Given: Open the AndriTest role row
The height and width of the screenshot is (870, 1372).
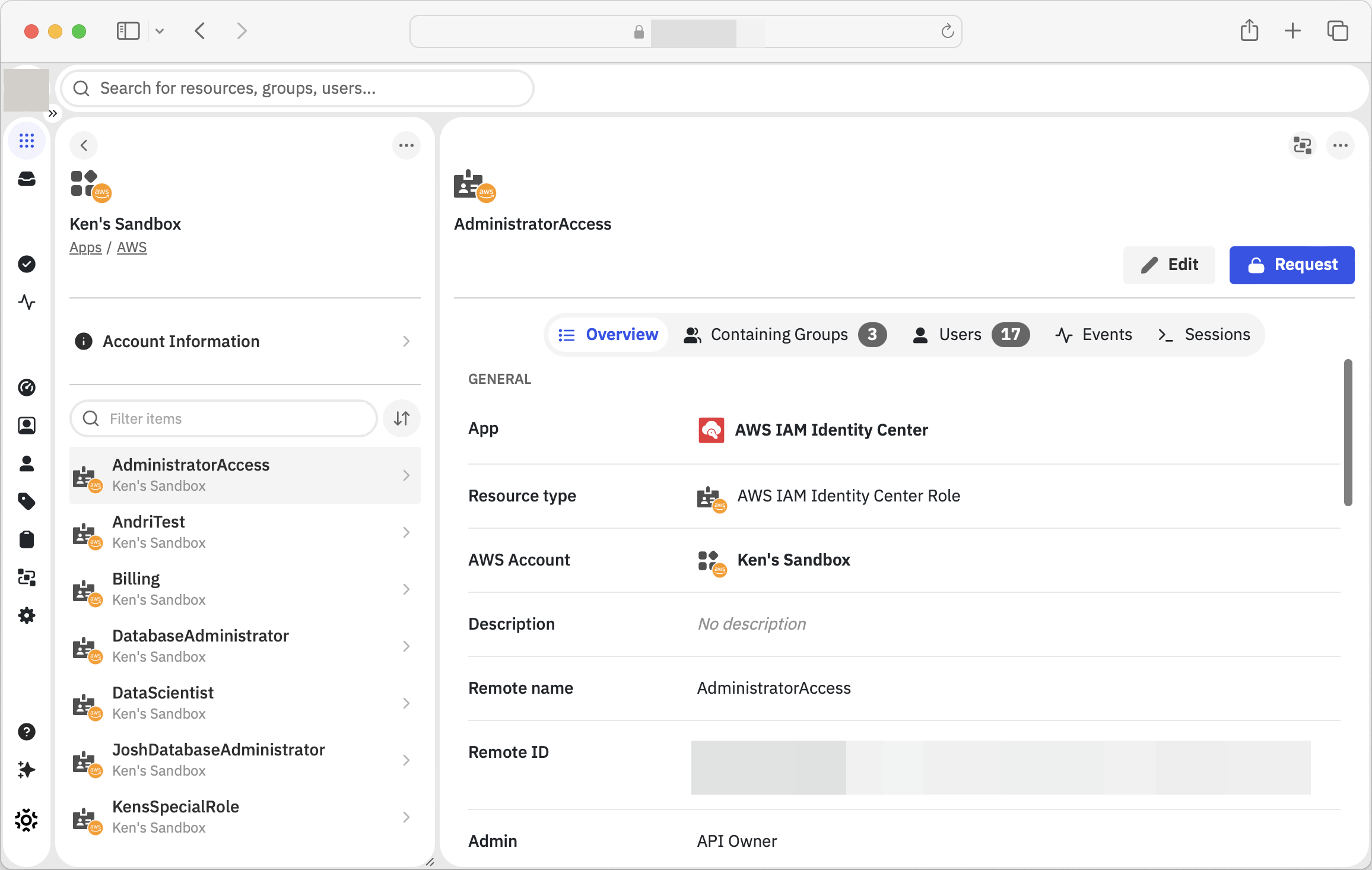Looking at the screenshot, I should point(245,532).
